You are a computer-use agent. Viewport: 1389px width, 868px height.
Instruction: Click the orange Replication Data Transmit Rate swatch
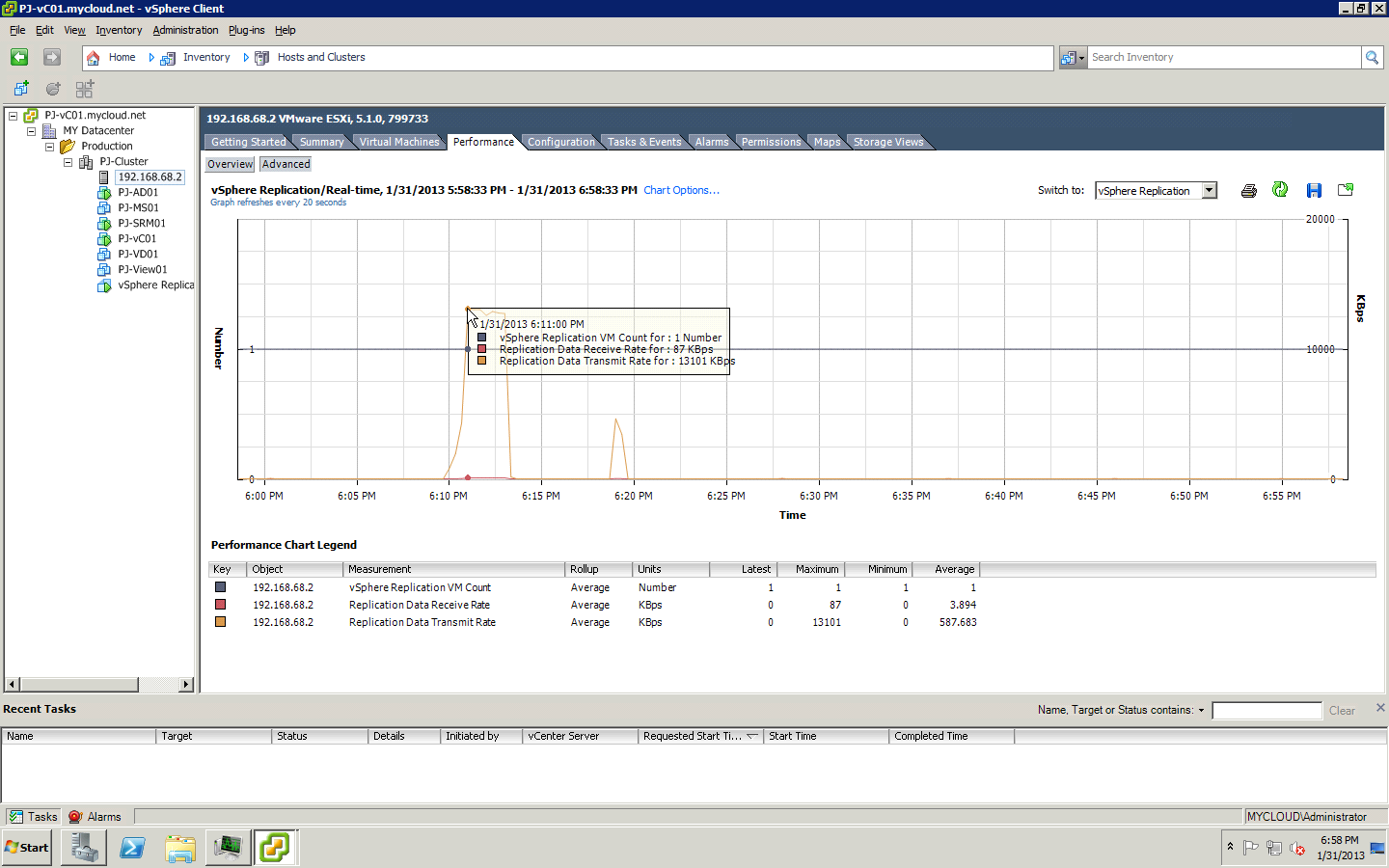pyautogui.click(x=220, y=622)
